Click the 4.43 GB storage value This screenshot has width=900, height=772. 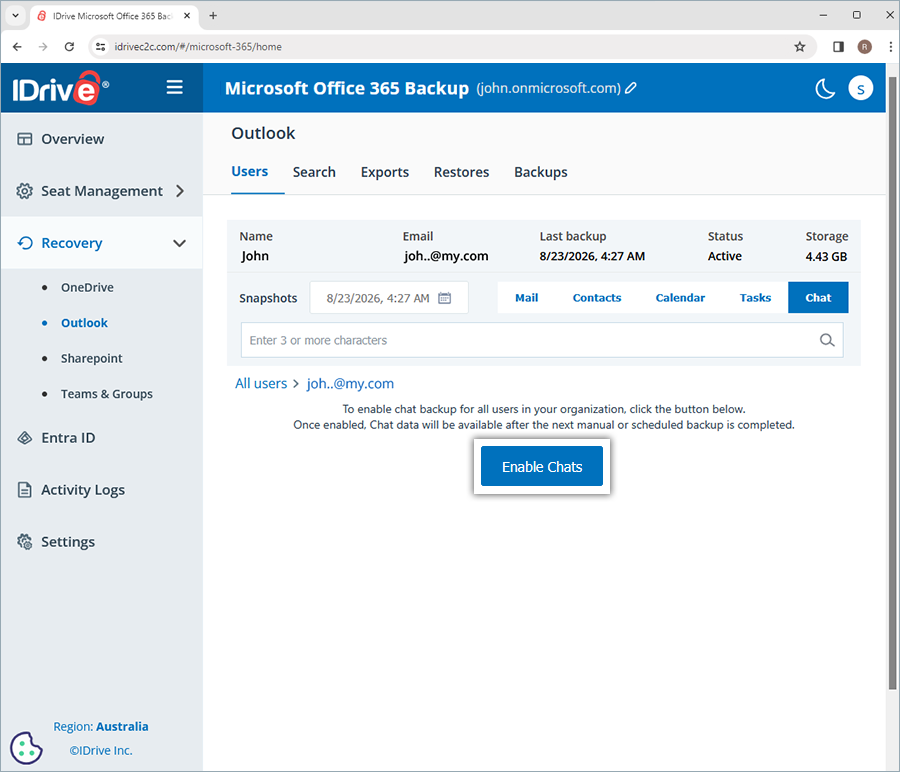826,257
